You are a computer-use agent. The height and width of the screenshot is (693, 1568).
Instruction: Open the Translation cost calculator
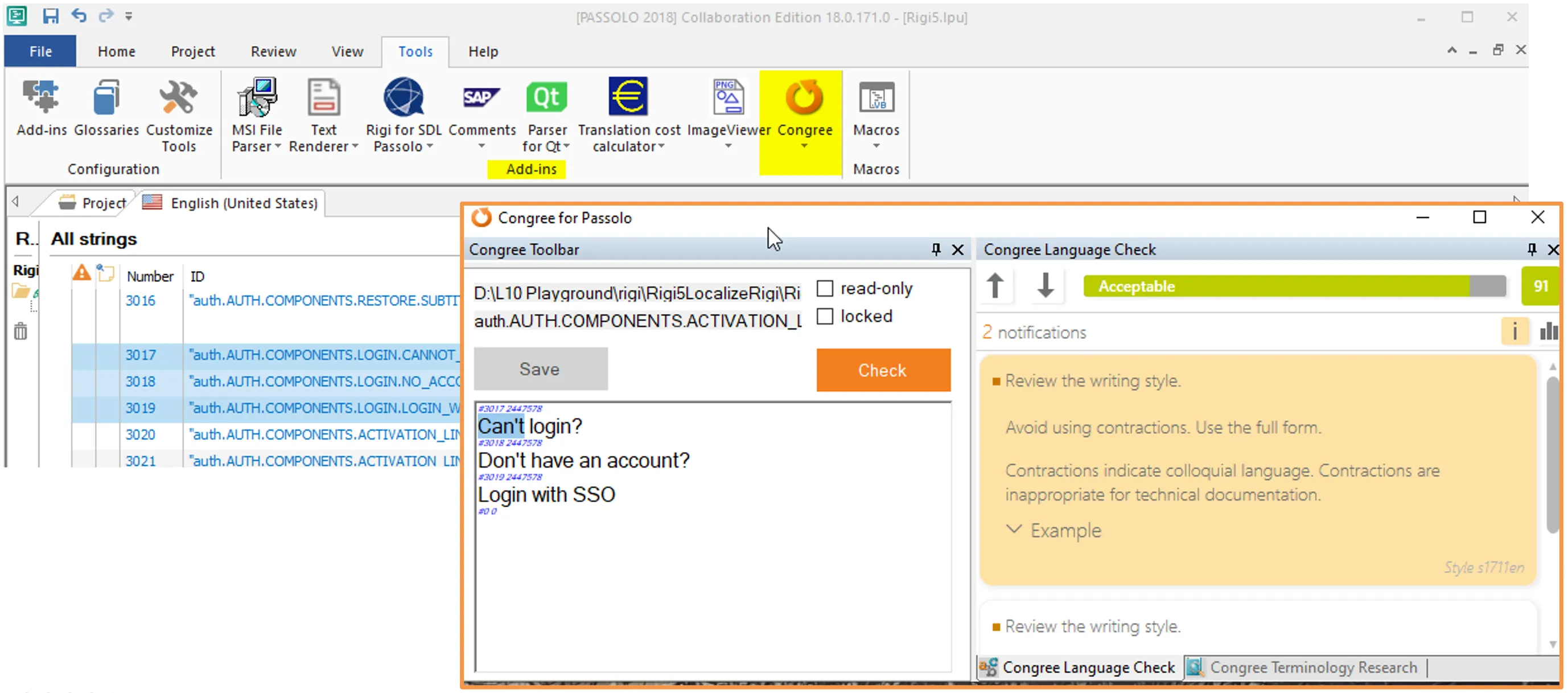pyautogui.click(x=629, y=115)
